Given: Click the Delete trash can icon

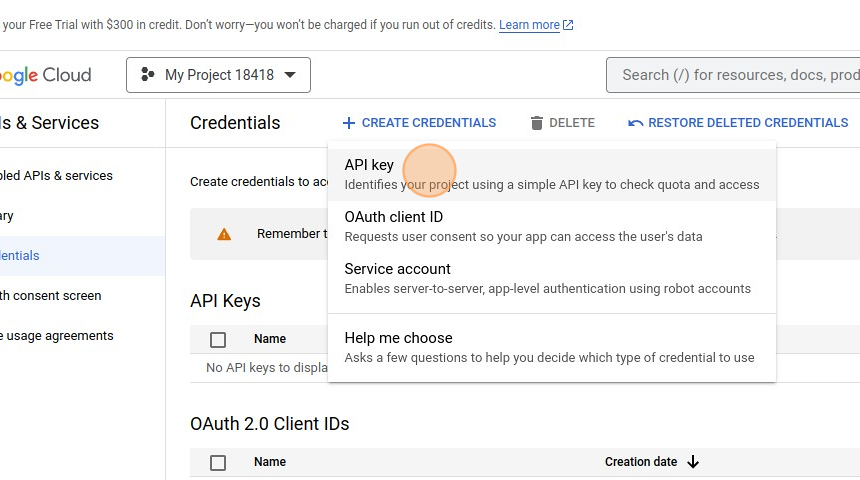Looking at the screenshot, I should coord(537,123).
